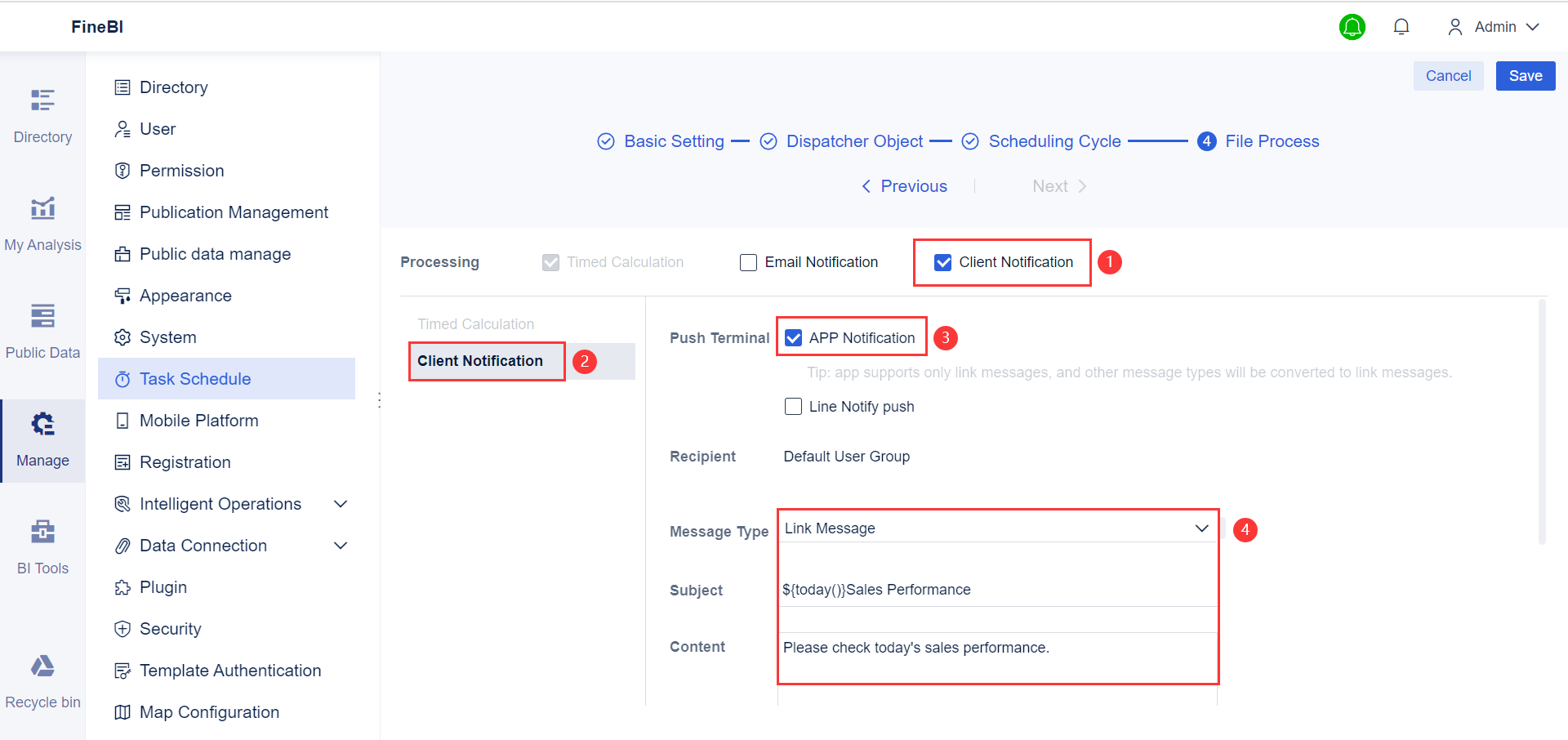Screen dimensions: 1568x740
Task: Enable the Email Notification checkbox
Action: pyautogui.click(x=748, y=262)
